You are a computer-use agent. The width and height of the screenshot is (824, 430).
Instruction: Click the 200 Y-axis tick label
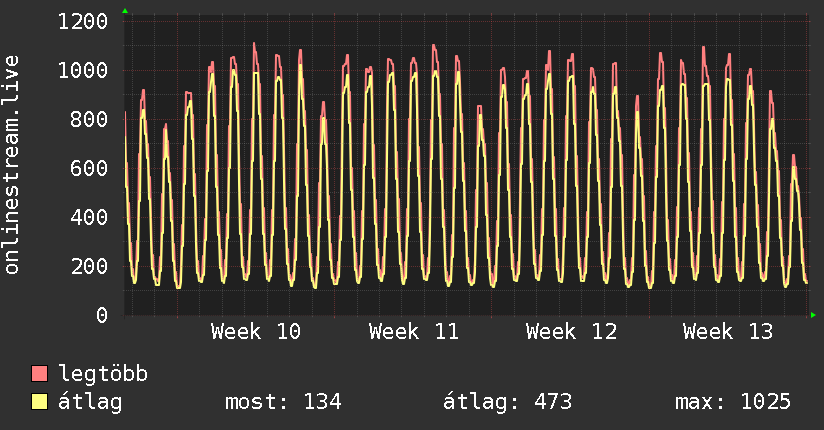(x=89, y=266)
